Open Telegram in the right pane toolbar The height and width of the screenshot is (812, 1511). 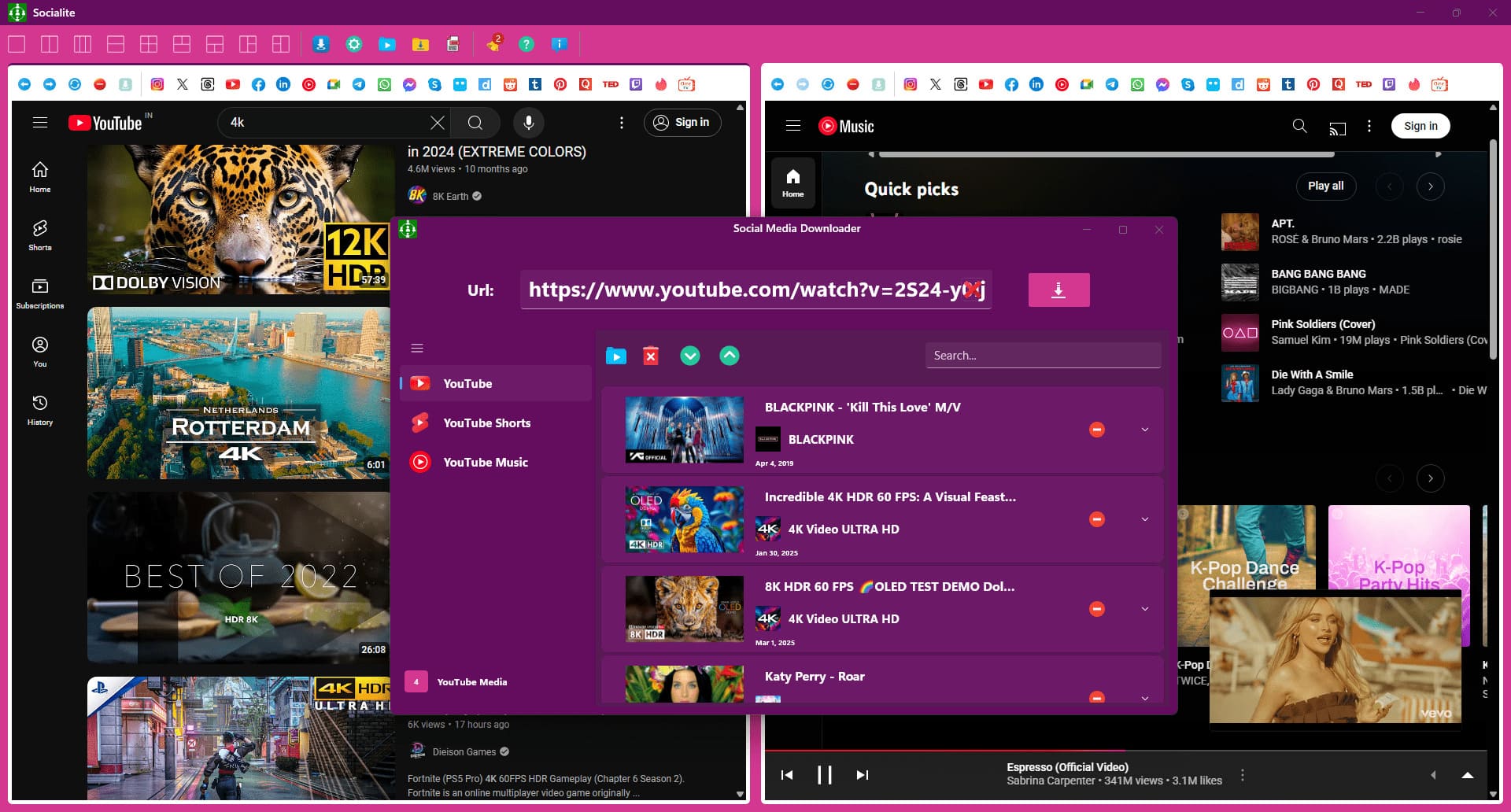1112,84
